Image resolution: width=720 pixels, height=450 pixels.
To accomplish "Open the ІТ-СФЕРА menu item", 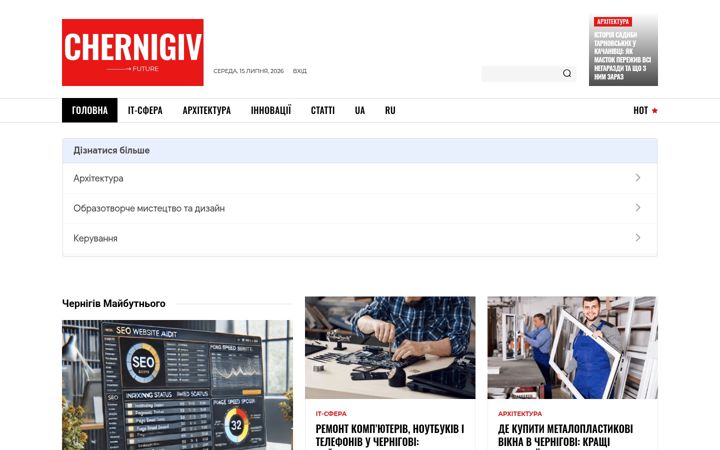I will pyautogui.click(x=145, y=110).
